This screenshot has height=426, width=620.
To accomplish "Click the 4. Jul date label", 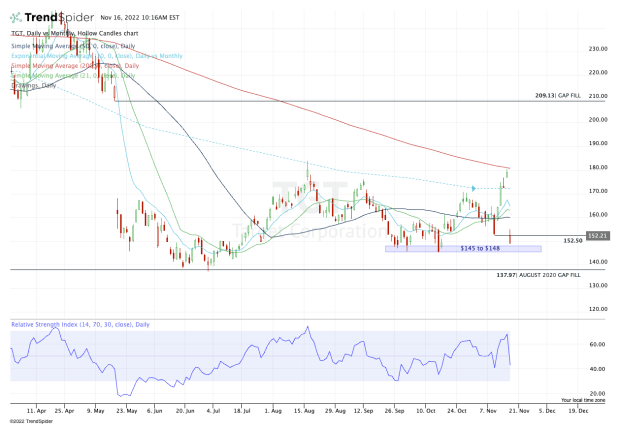I will (213, 411).
